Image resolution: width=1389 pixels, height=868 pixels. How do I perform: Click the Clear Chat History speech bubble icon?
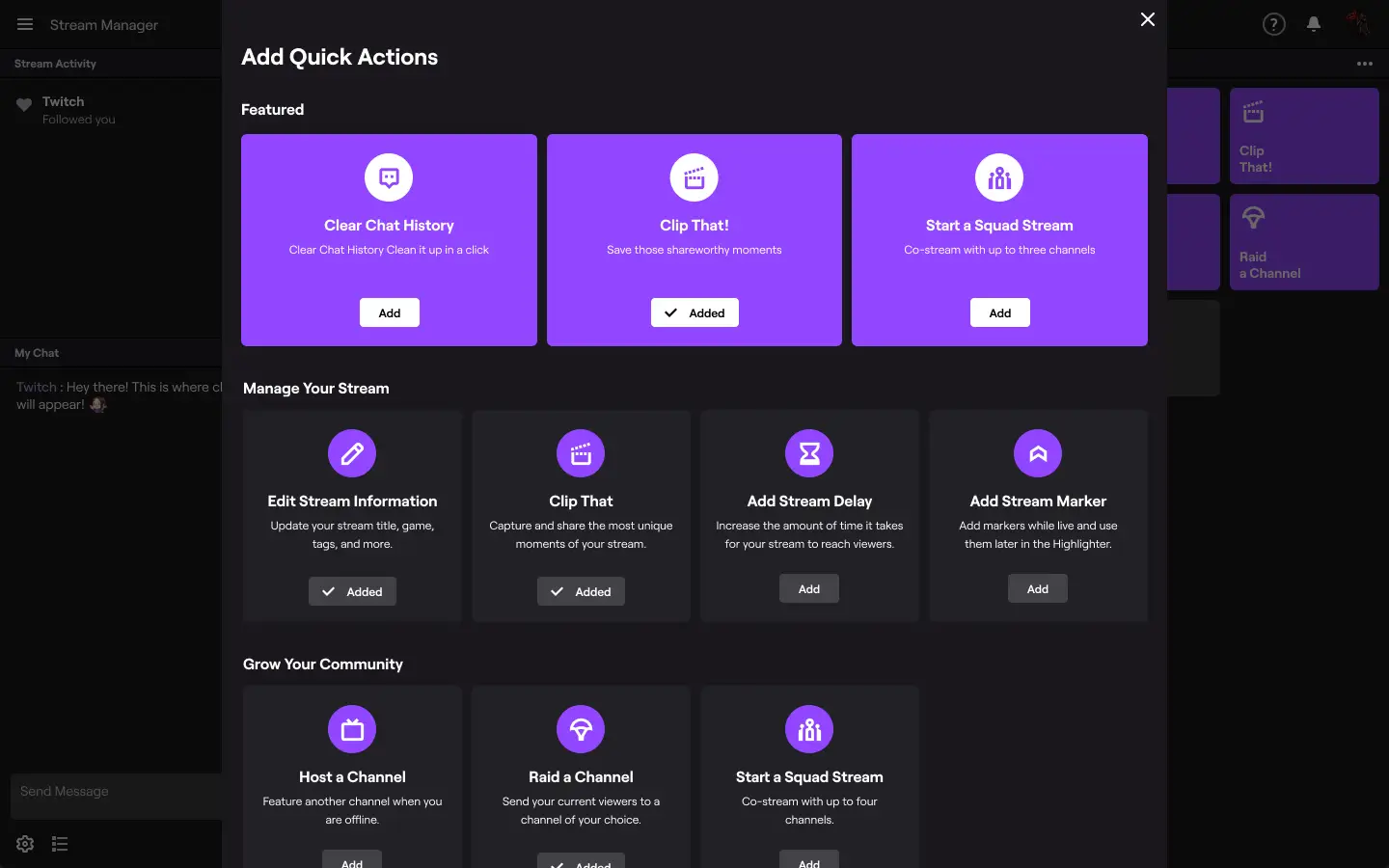[389, 177]
